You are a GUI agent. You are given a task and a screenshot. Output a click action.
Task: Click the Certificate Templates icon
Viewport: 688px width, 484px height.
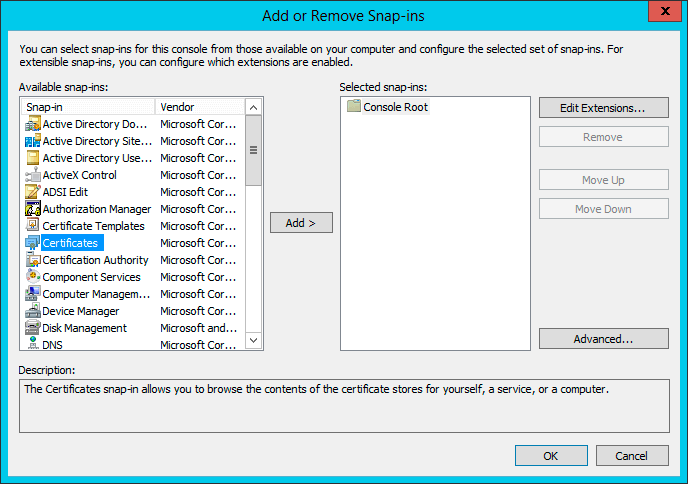tap(33, 226)
